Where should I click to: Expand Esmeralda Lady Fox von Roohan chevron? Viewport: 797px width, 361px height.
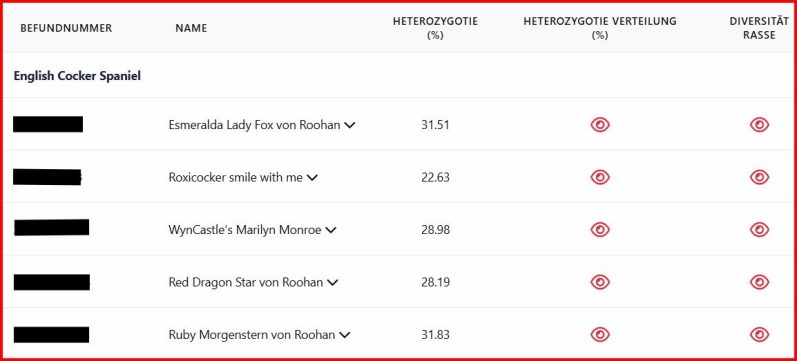(x=349, y=125)
